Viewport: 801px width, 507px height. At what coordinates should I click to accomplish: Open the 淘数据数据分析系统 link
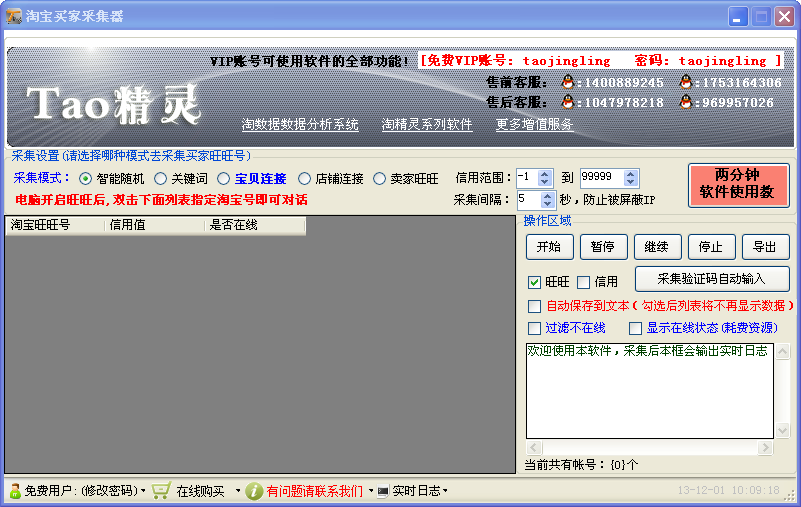[x=300, y=125]
